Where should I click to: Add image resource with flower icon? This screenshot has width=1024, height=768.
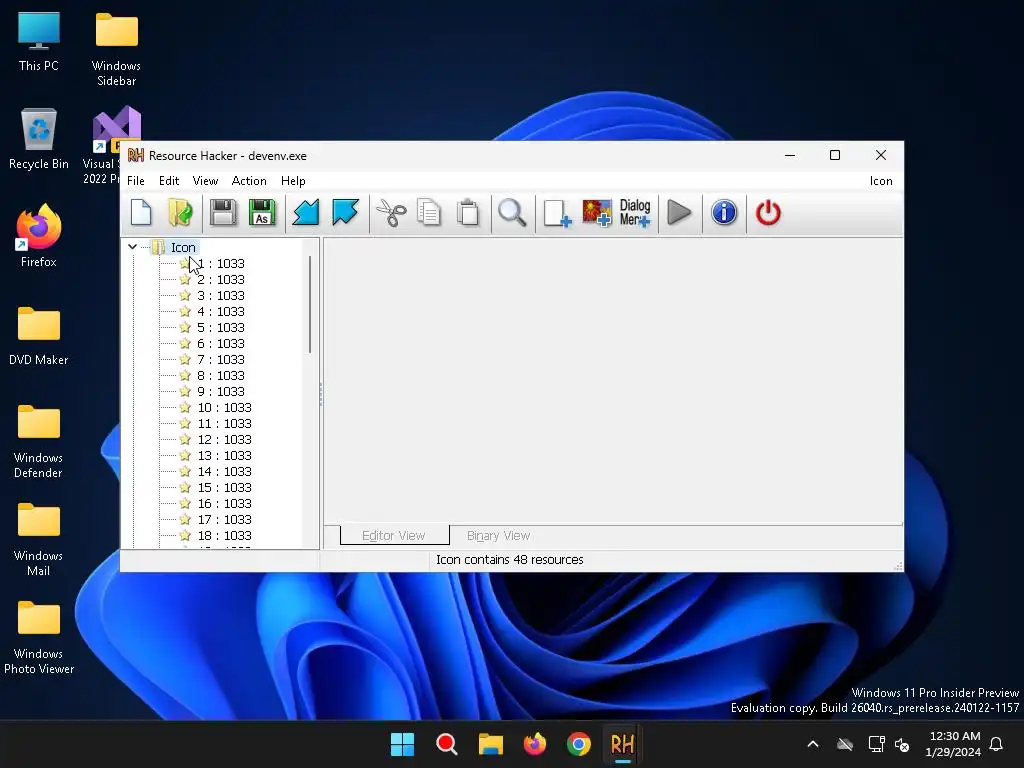596,213
